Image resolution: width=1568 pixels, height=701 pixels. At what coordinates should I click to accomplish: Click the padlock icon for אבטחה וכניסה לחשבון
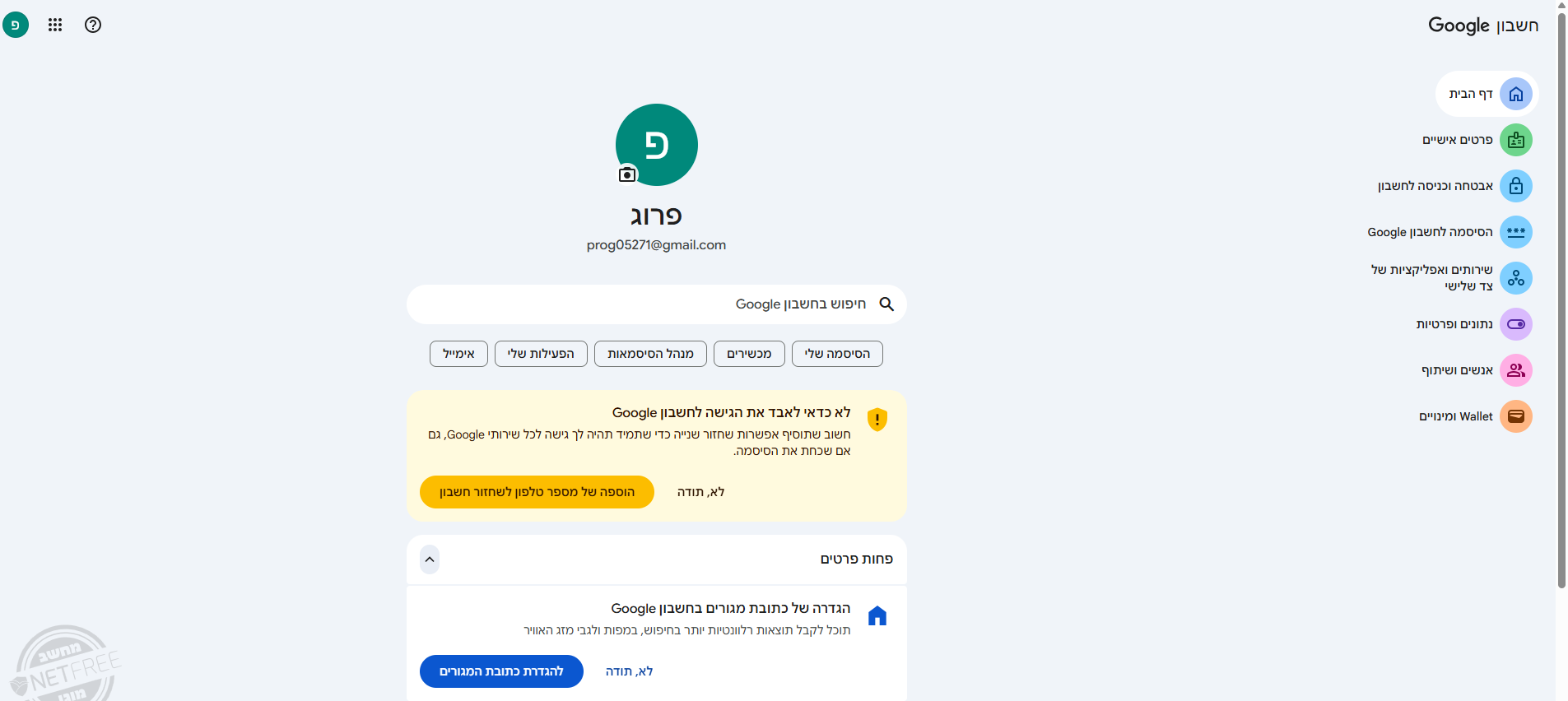tap(1516, 186)
